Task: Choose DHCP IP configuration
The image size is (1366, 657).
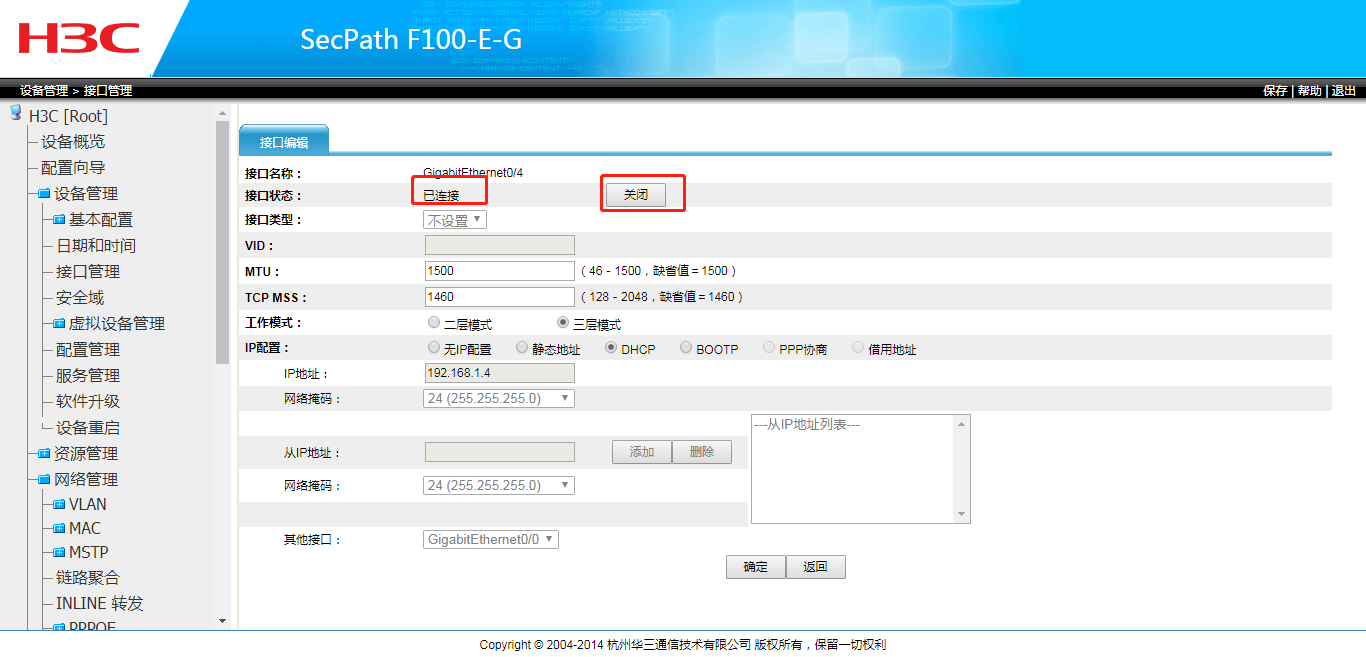Action: tap(611, 348)
